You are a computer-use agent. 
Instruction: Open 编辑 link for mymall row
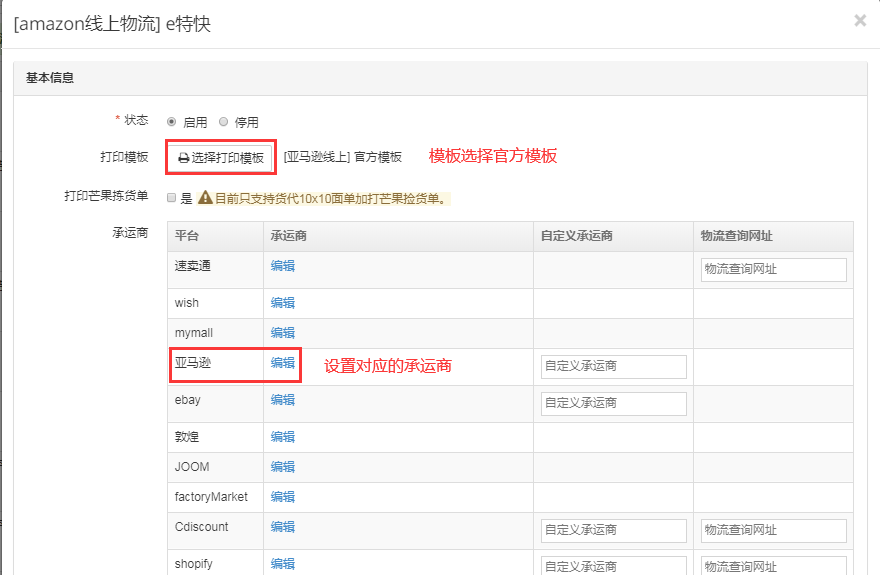[x=283, y=333]
